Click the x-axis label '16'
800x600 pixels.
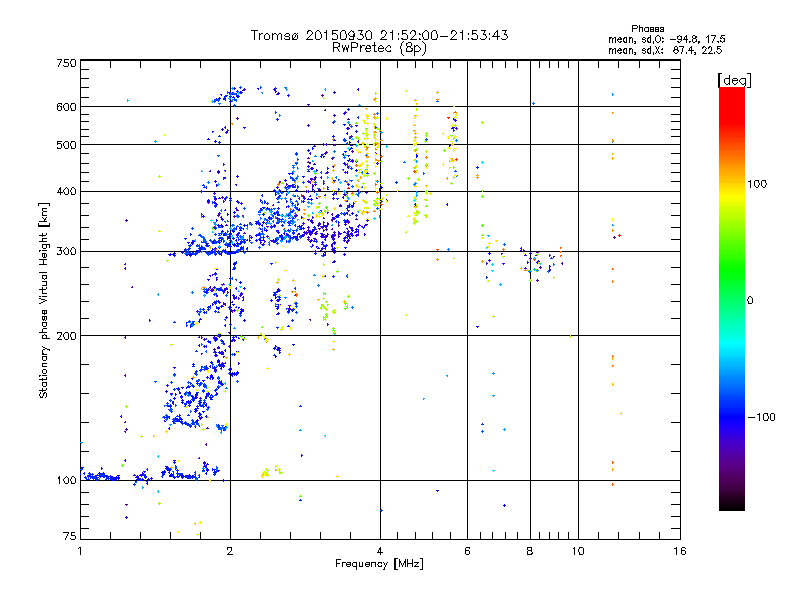coord(680,551)
